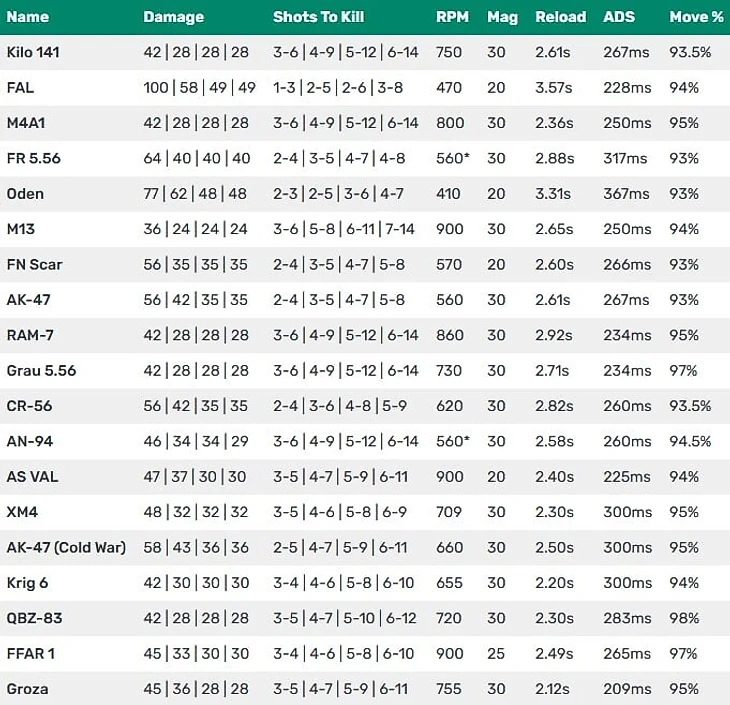The height and width of the screenshot is (705, 730).
Task: Sort by the Damage column header
Action: [173, 17]
